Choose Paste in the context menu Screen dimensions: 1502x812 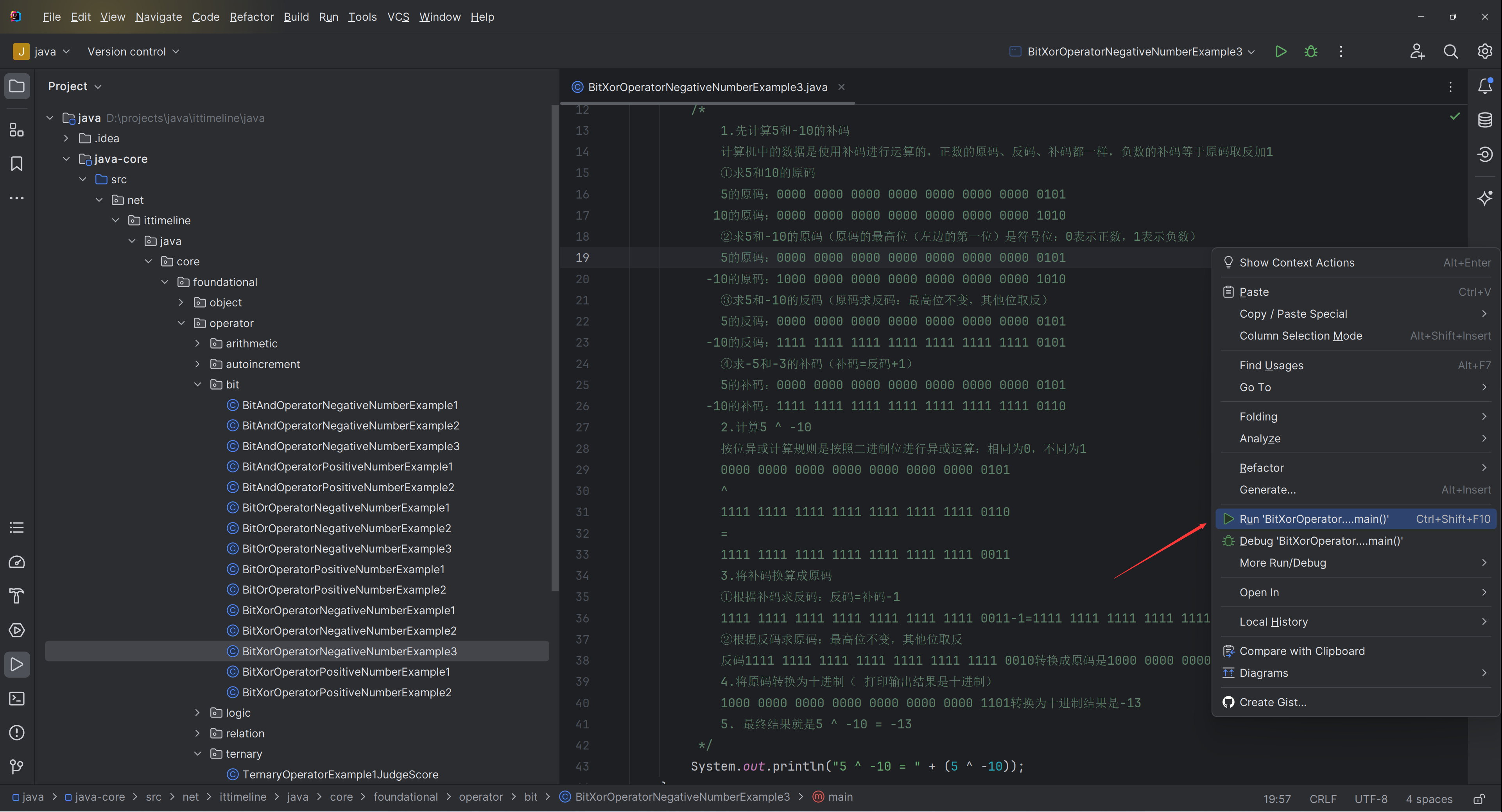point(1356,292)
